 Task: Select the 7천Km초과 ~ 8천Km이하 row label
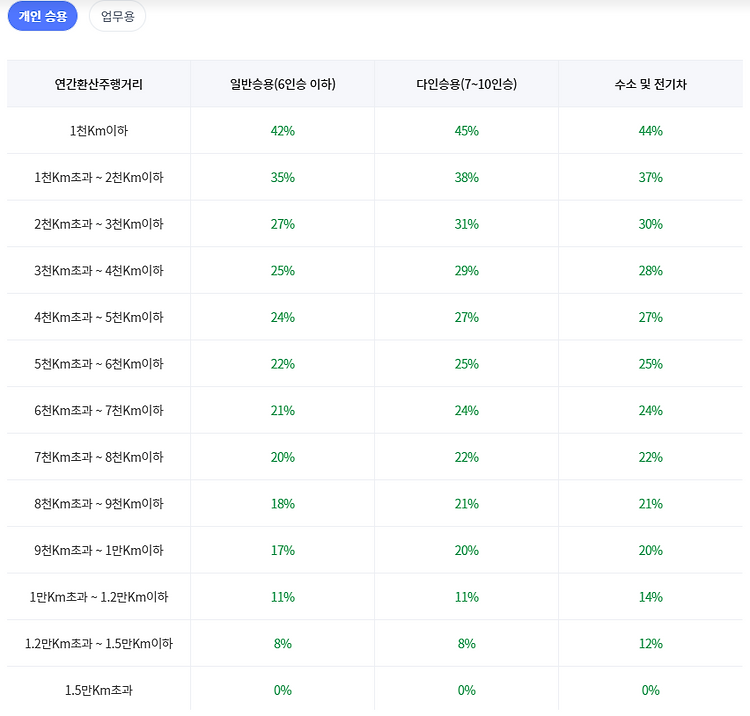[x=99, y=457]
